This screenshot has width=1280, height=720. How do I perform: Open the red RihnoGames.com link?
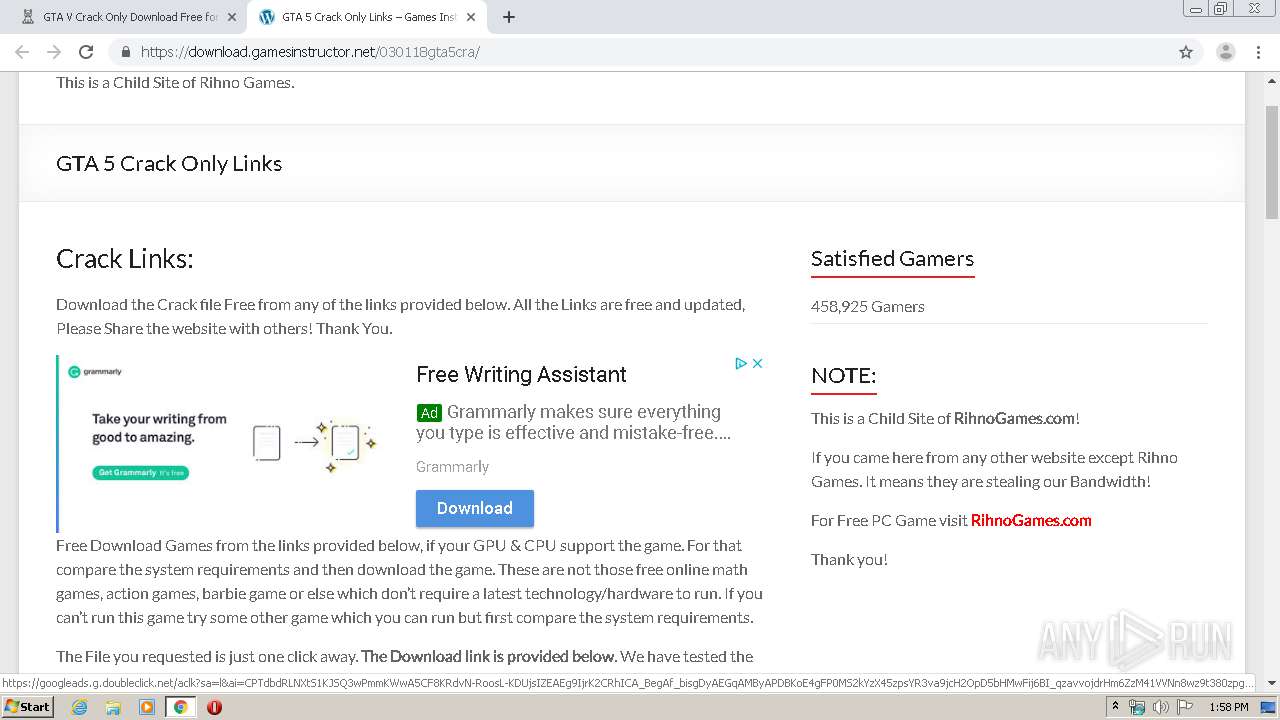click(1031, 520)
